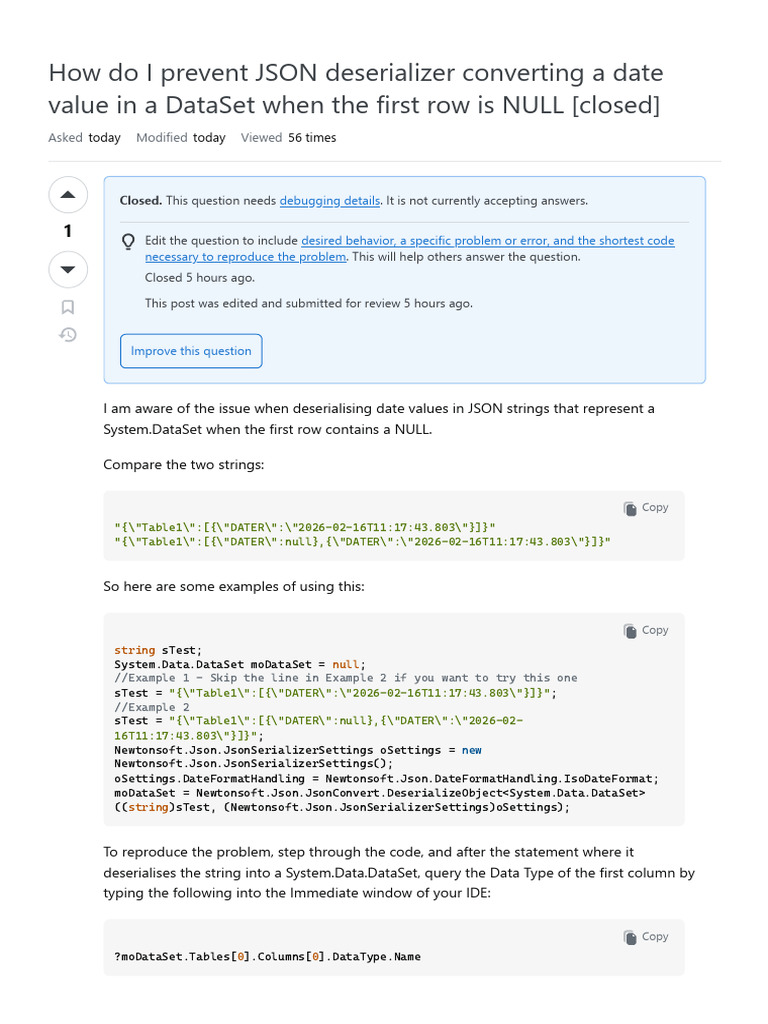Open the post activity history icon
The height and width of the screenshot is (1024, 768).
[x=68, y=335]
